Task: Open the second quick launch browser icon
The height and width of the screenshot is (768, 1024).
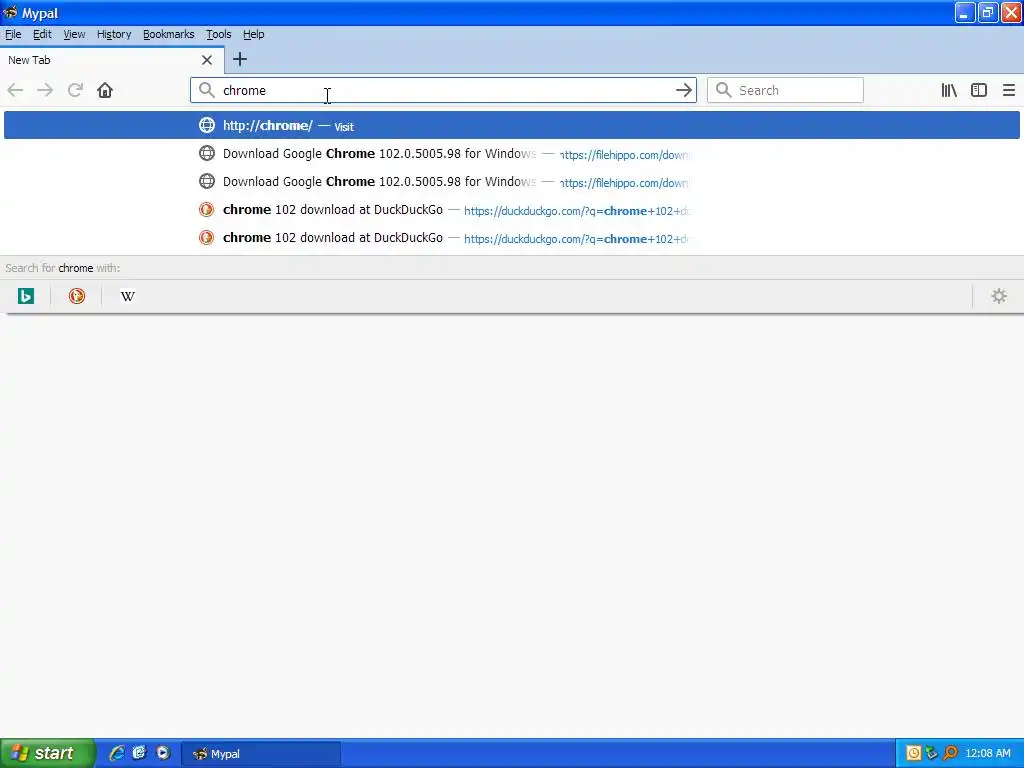Action: [x=139, y=753]
